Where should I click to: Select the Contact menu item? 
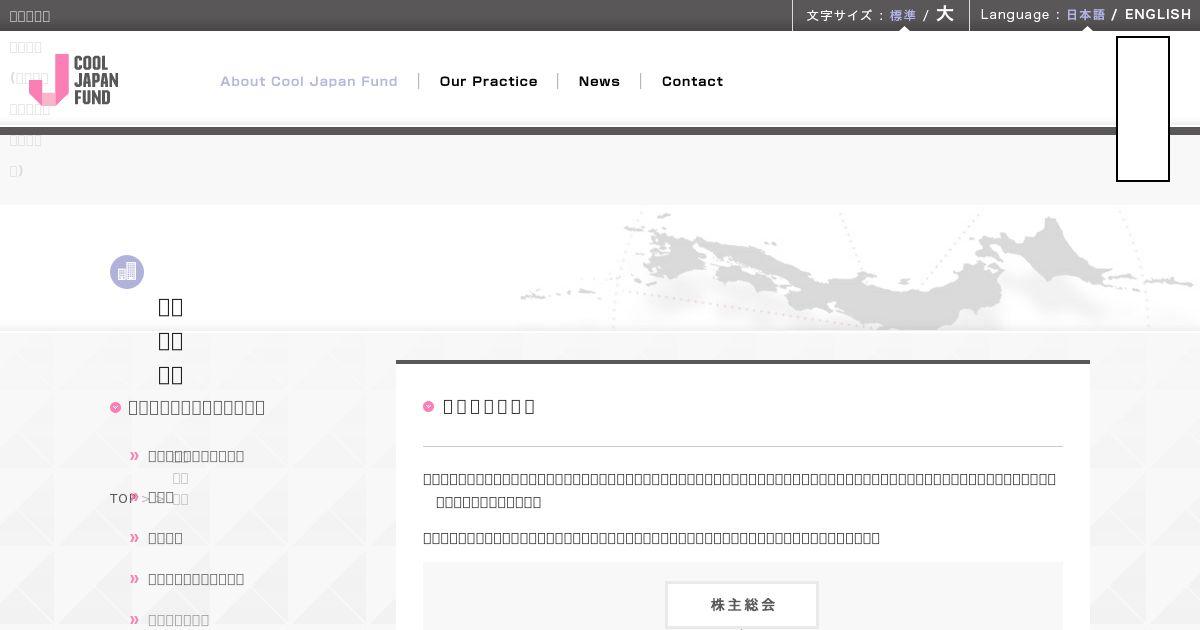[x=692, y=81]
